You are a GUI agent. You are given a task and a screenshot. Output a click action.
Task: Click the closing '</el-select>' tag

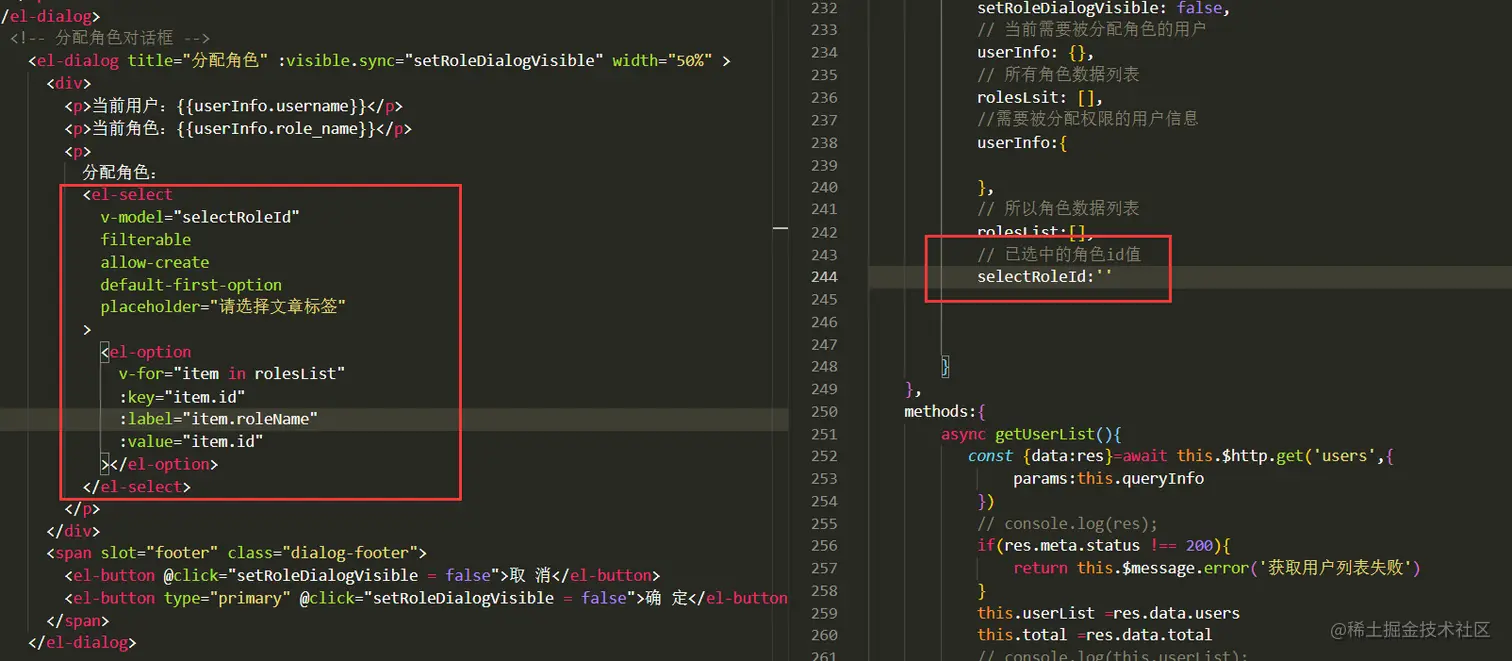pyautogui.click(x=137, y=487)
